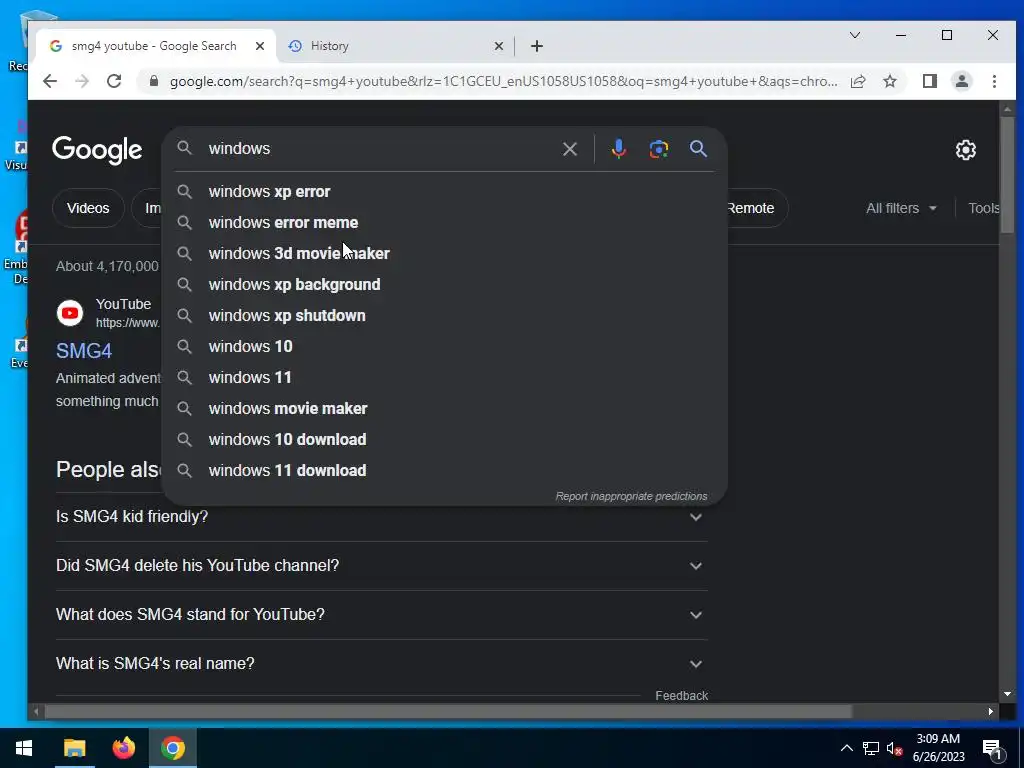Click the Chrome taskbar icon
This screenshot has height=768, width=1024.
click(x=173, y=748)
